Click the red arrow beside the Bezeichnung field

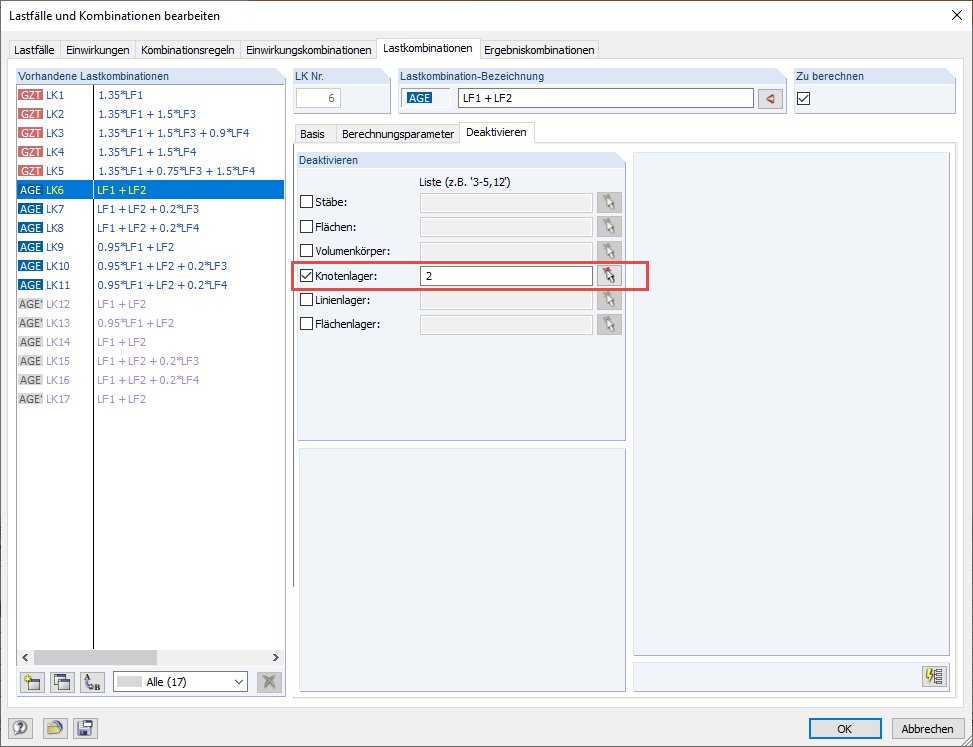pyautogui.click(x=770, y=98)
